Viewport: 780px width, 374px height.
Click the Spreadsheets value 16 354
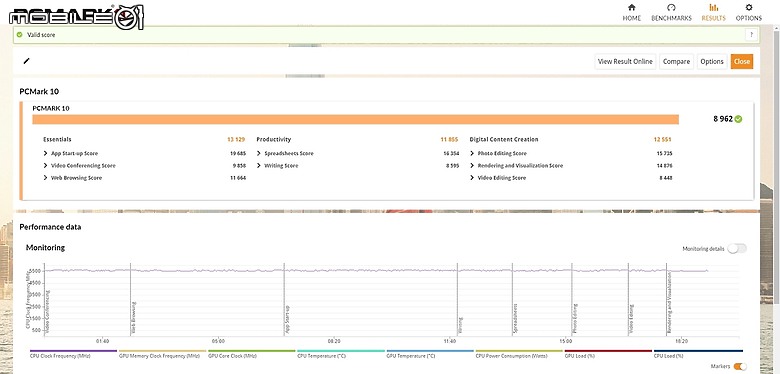point(451,154)
